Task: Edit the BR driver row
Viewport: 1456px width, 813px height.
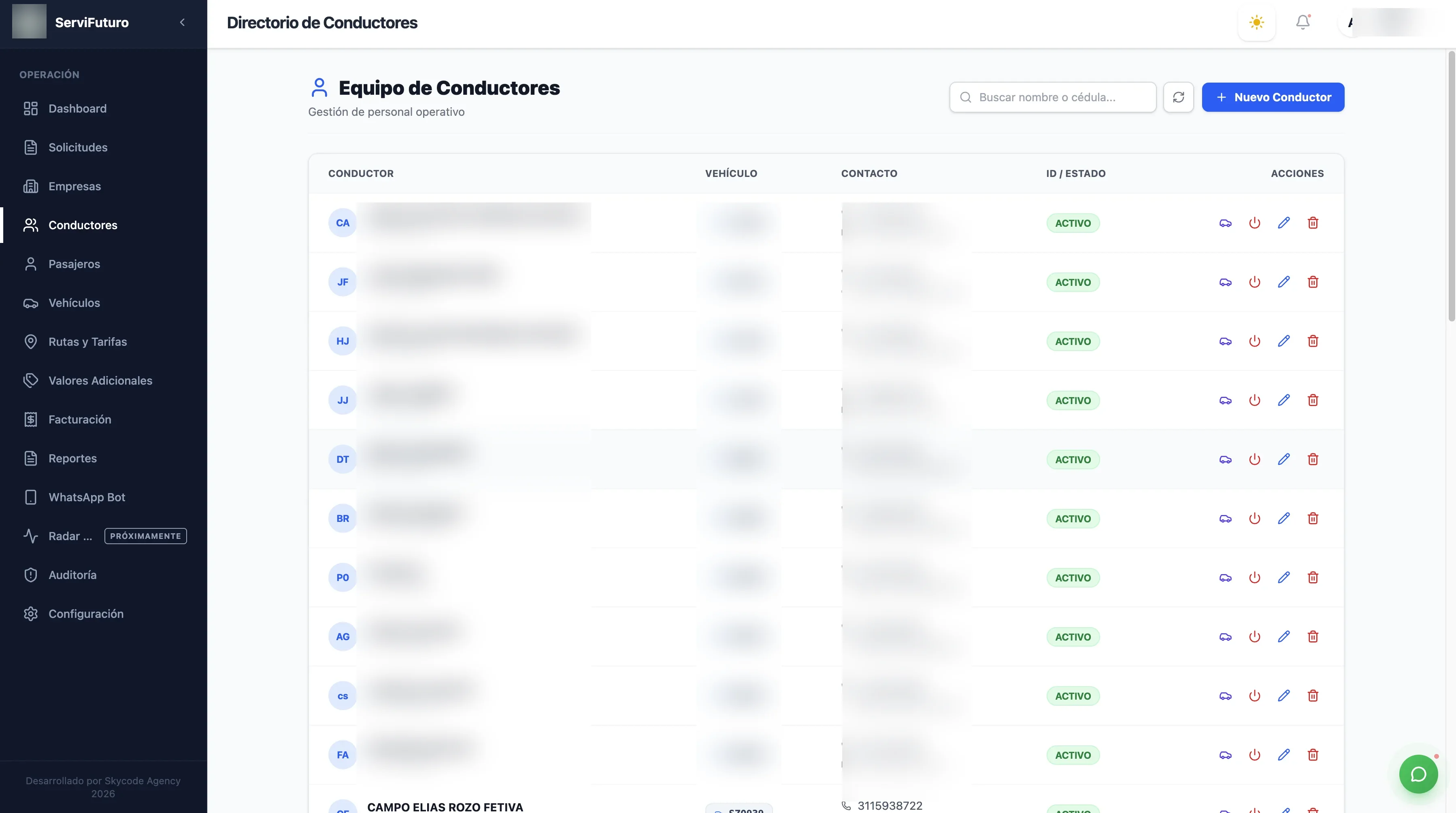Action: pos(1284,518)
